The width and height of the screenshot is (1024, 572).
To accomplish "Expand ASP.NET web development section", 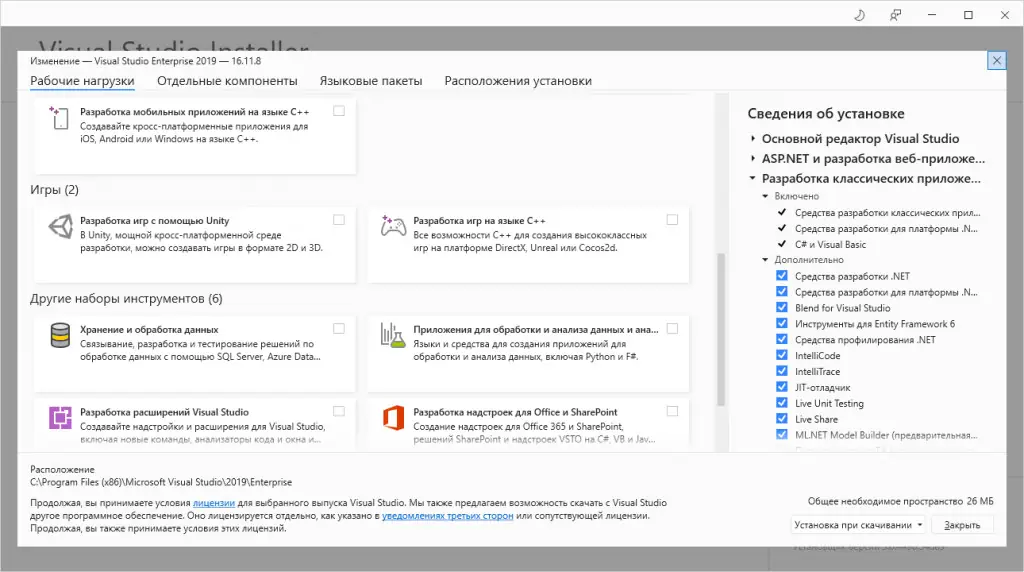I will point(753,158).
